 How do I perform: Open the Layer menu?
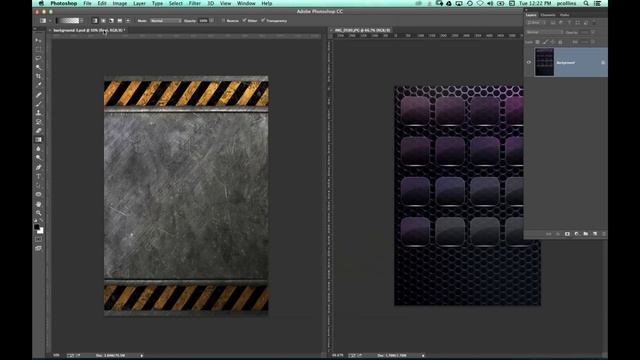139,3
